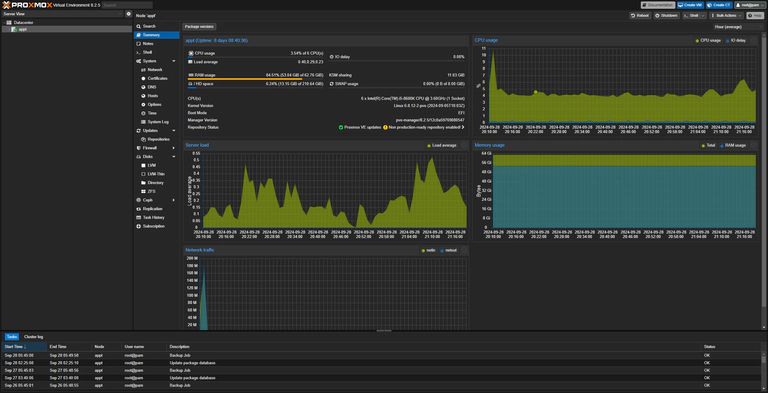This screenshot has height=393, width=768.
Task: Collapse the System section arrow
Action: (174, 61)
